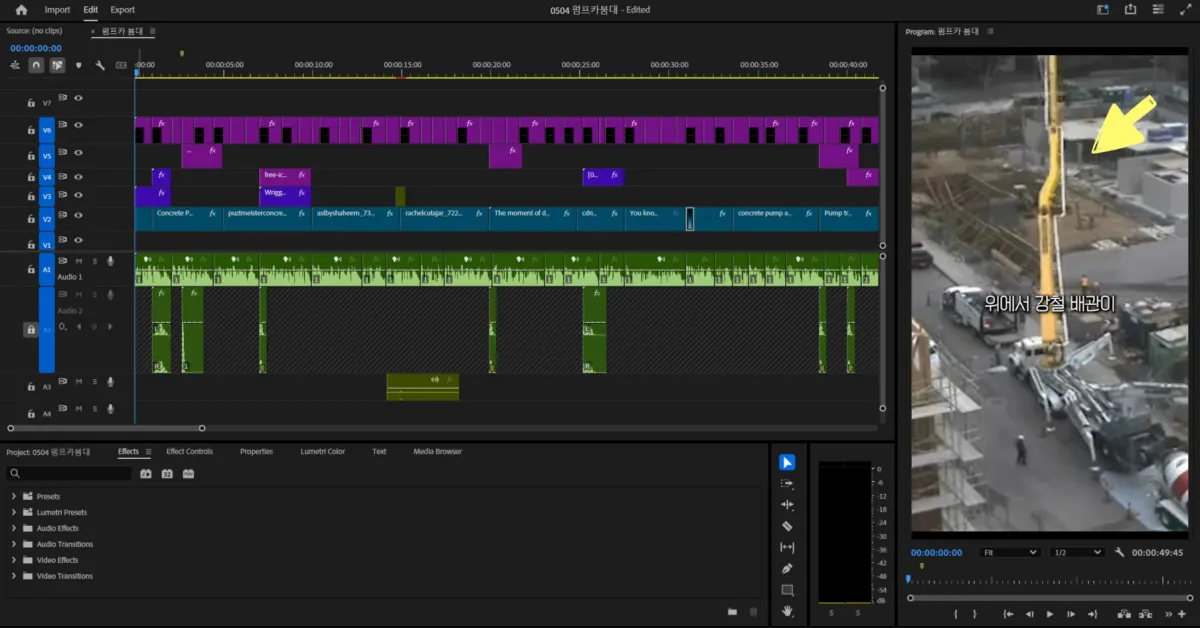The width and height of the screenshot is (1200, 628).
Task: Toggle full screen video icon at top right
Action: click(1184, 10)
